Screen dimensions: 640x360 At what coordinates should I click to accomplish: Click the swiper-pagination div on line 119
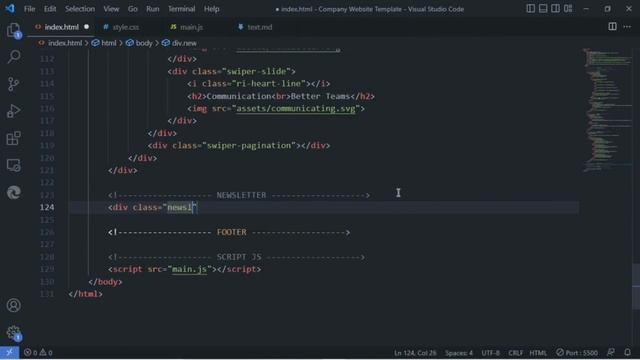pos(239,146)
